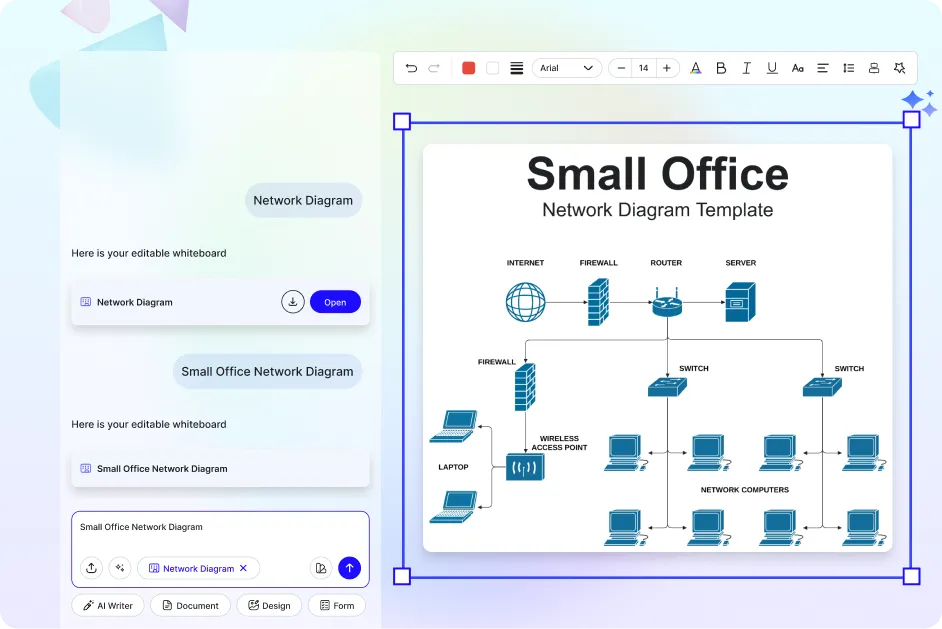The width and height of the screenshot is (942, 629).
Task: Apply the text alignment icon
Action: [823, 68]
